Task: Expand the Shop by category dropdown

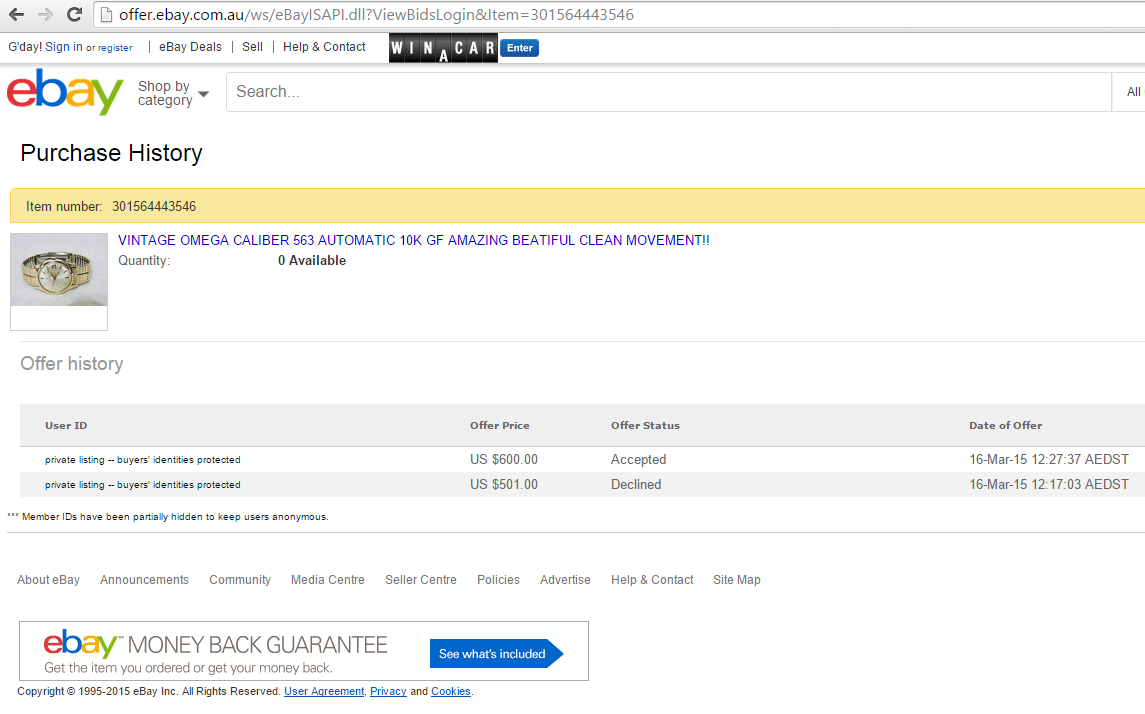Action: click(173, 93)
